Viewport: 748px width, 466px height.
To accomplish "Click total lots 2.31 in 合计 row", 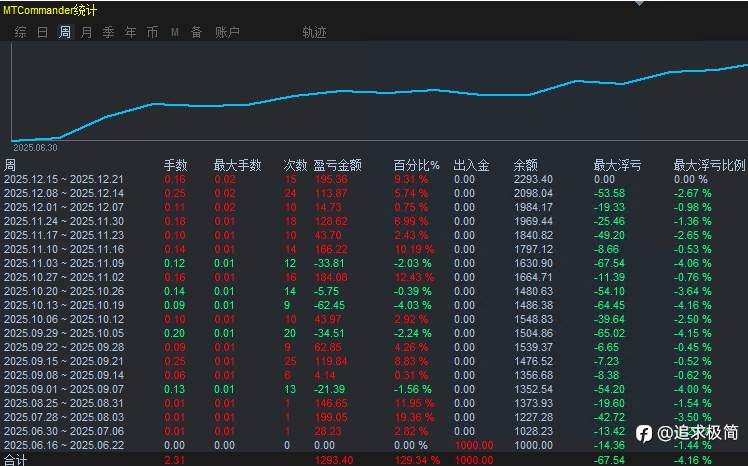I will 175,460.
